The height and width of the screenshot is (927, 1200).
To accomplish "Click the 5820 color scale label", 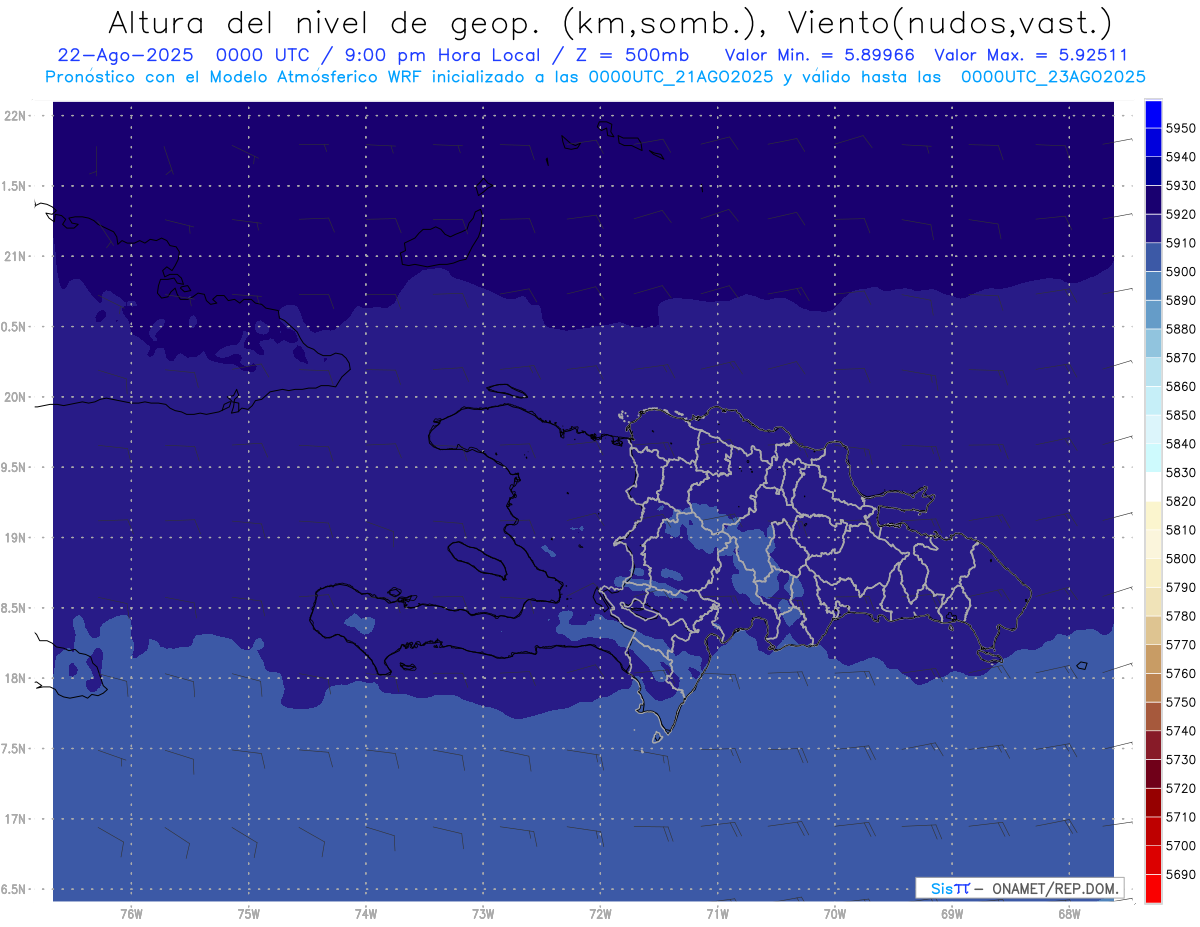I will pos(1180,501).
